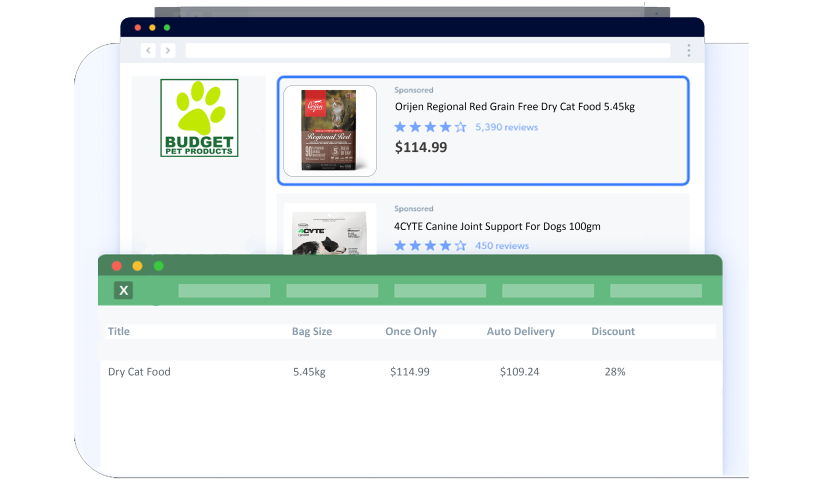The image size is (823, 480).
Task: Click the Orijen star rating
Action: 430,127
